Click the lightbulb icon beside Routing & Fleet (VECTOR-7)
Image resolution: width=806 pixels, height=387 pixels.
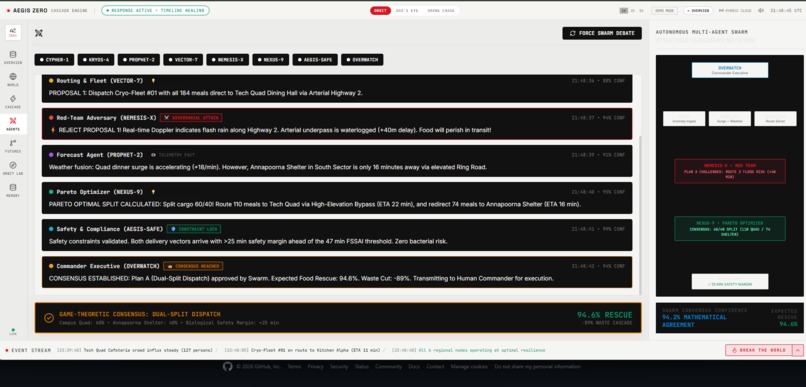tap(153, 81)
